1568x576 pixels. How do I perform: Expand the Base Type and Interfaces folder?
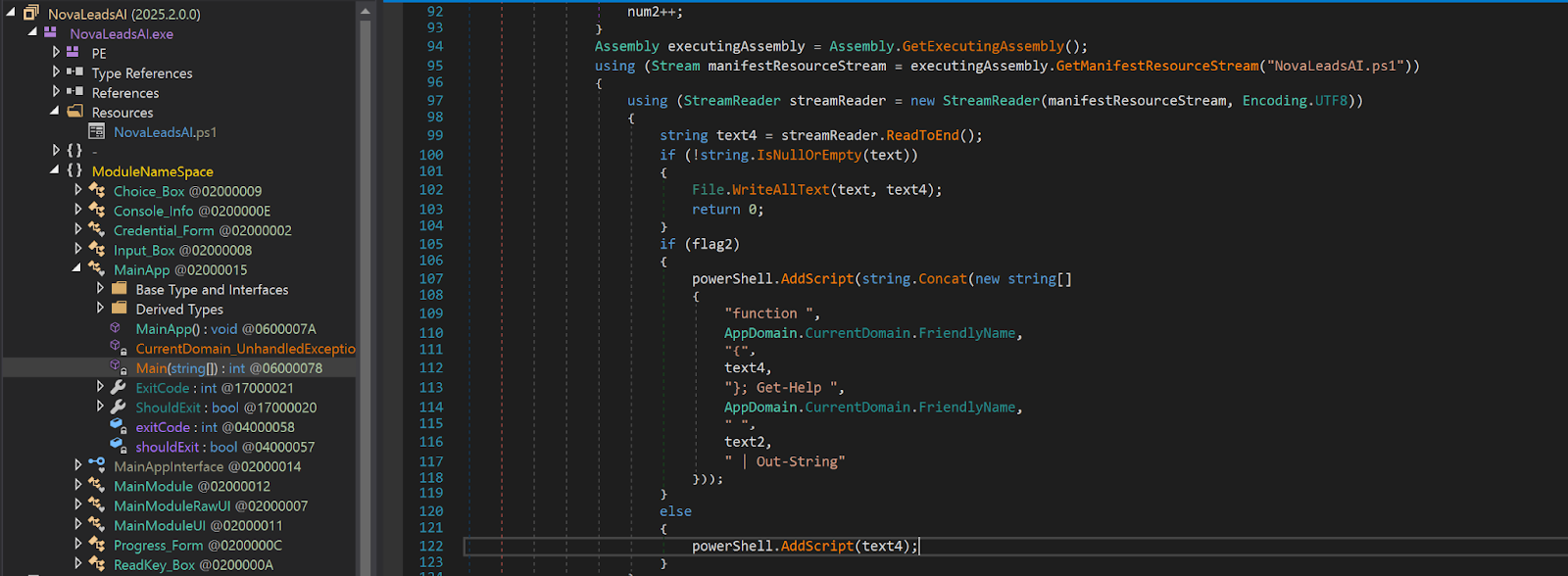click(101, 288)
